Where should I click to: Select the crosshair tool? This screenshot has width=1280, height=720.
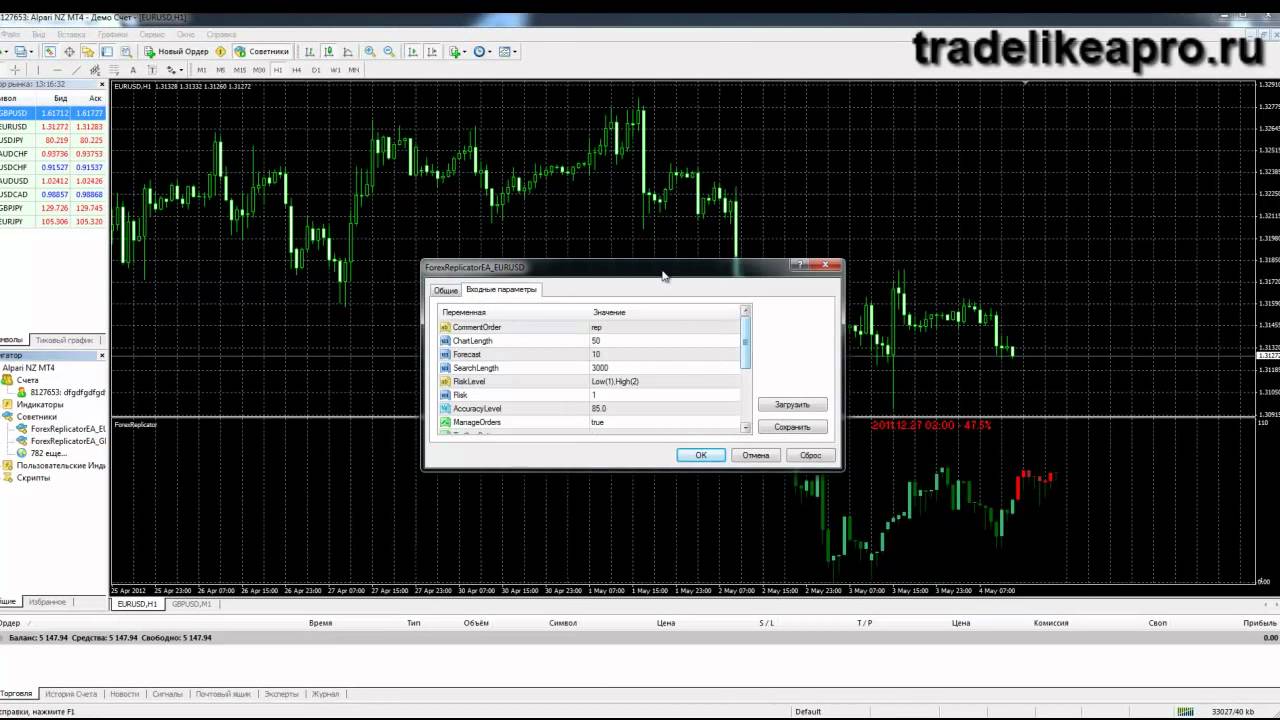pyautogui.click(x=15, y=70)
